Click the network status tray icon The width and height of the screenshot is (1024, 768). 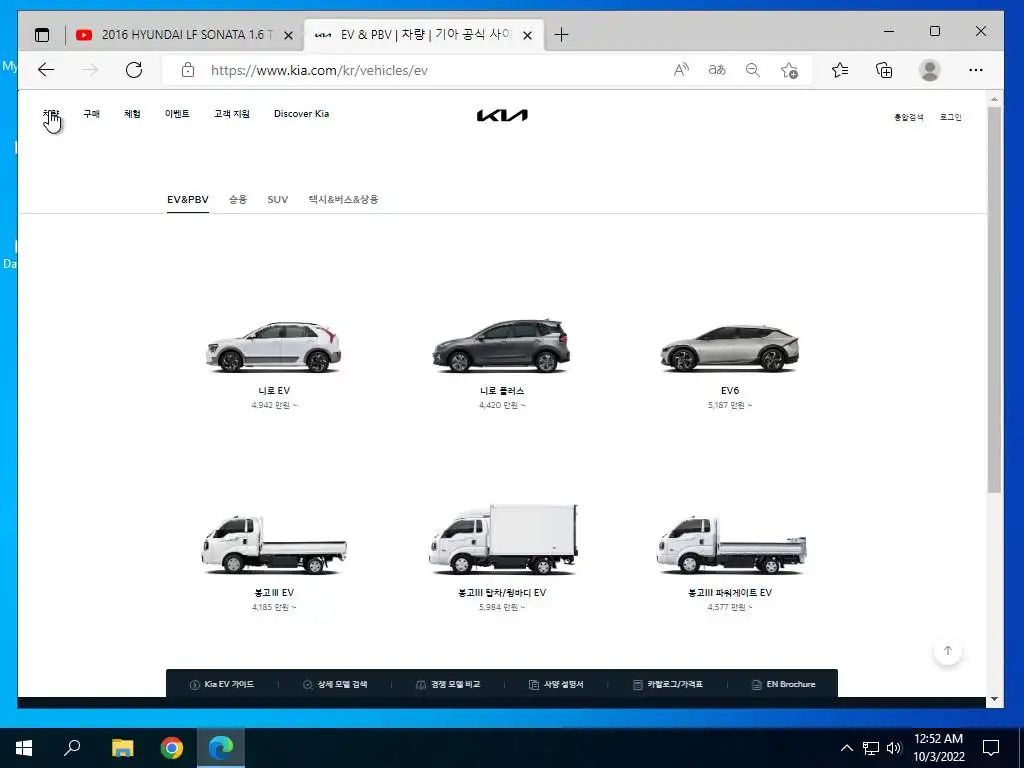click(871, 748)
